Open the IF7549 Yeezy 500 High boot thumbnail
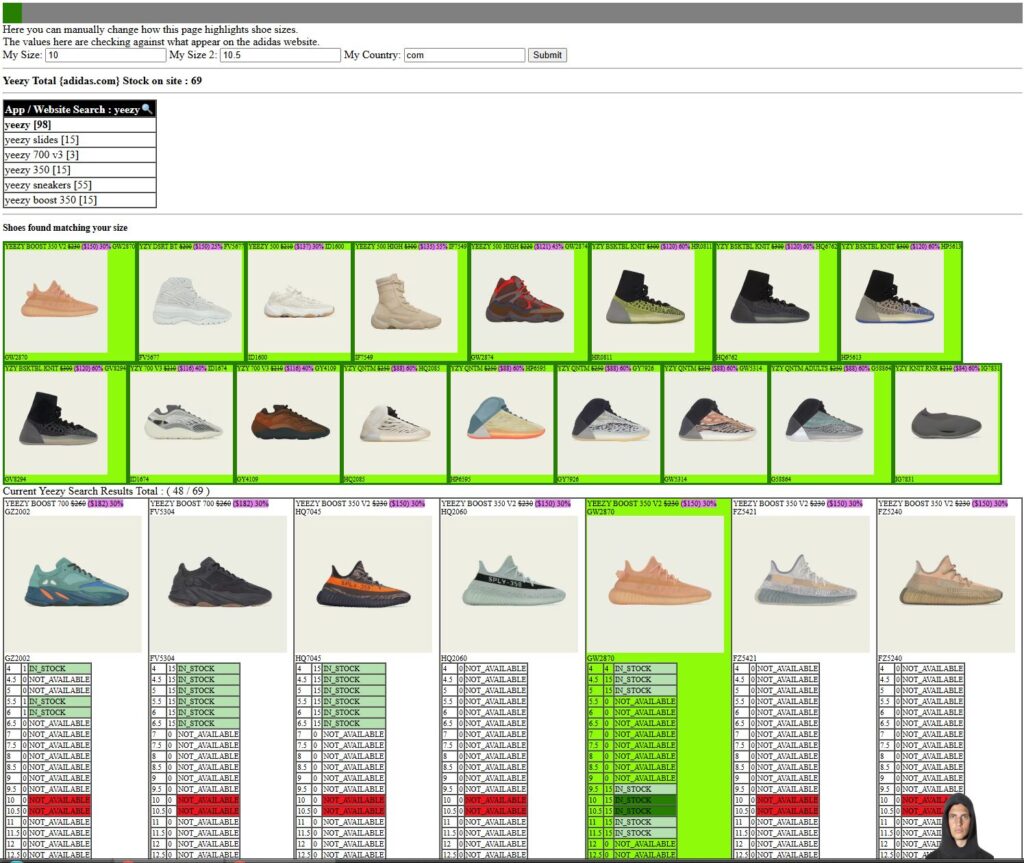The image size is (1024, 863). [406, 301]
